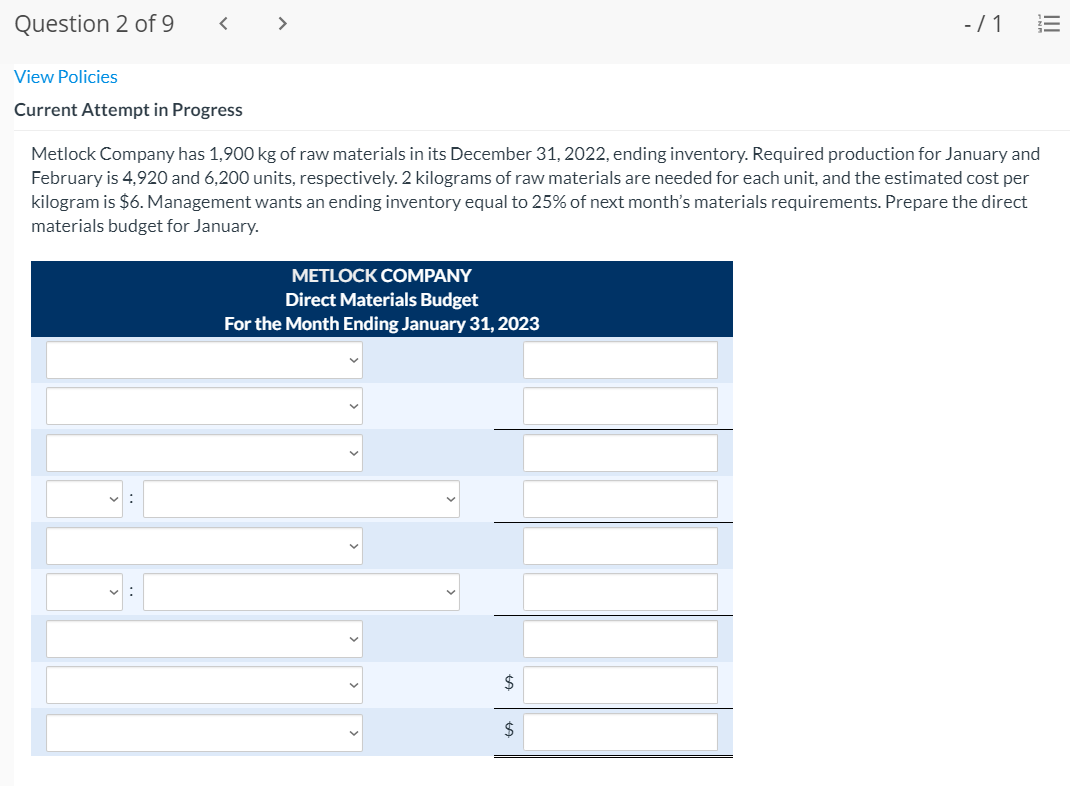This screenshot has width=1070, height=786.
Task: Open the wide dropdown after the first colon
Action: [300, 498]
